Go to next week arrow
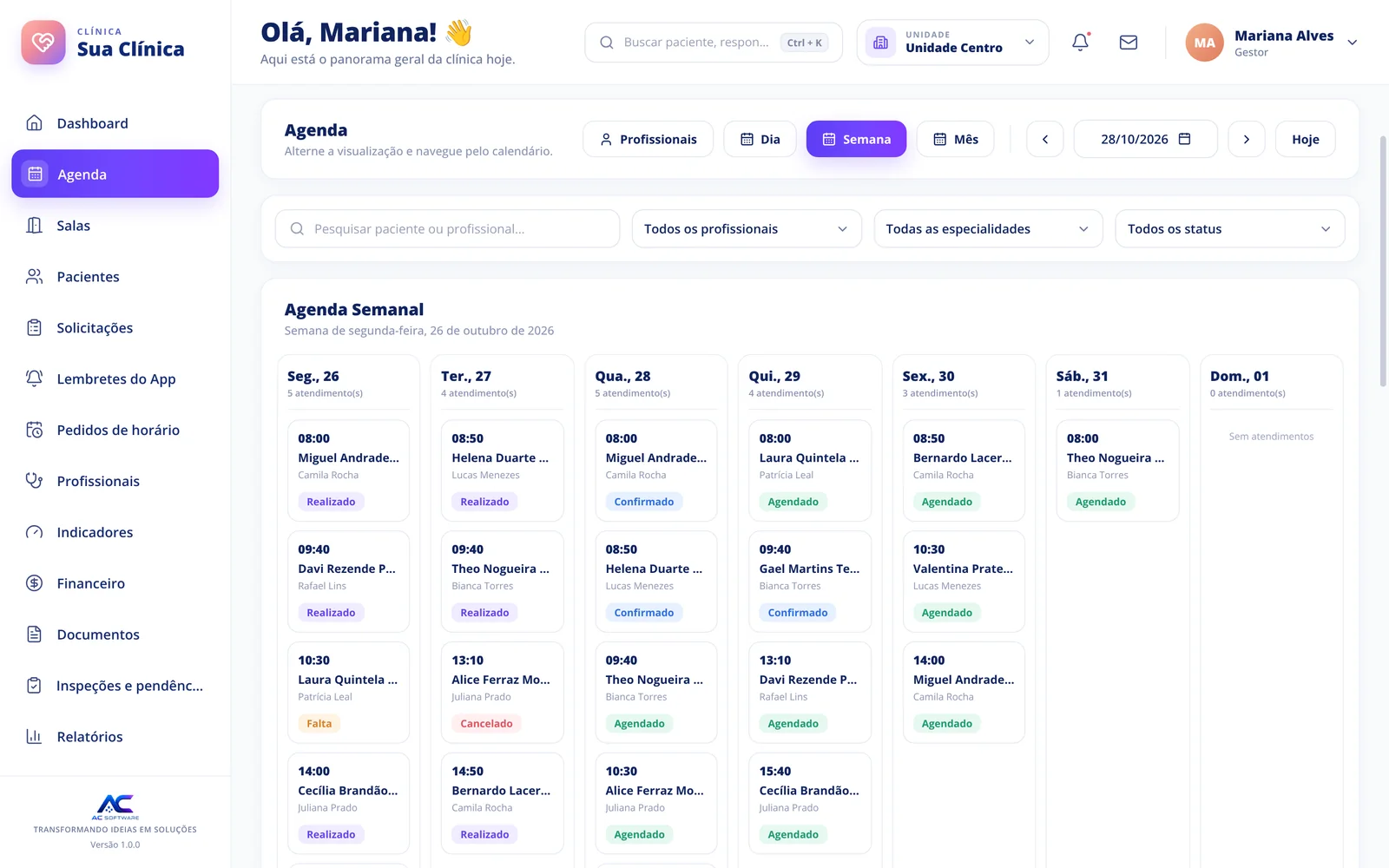 (x=1247, y=139)
